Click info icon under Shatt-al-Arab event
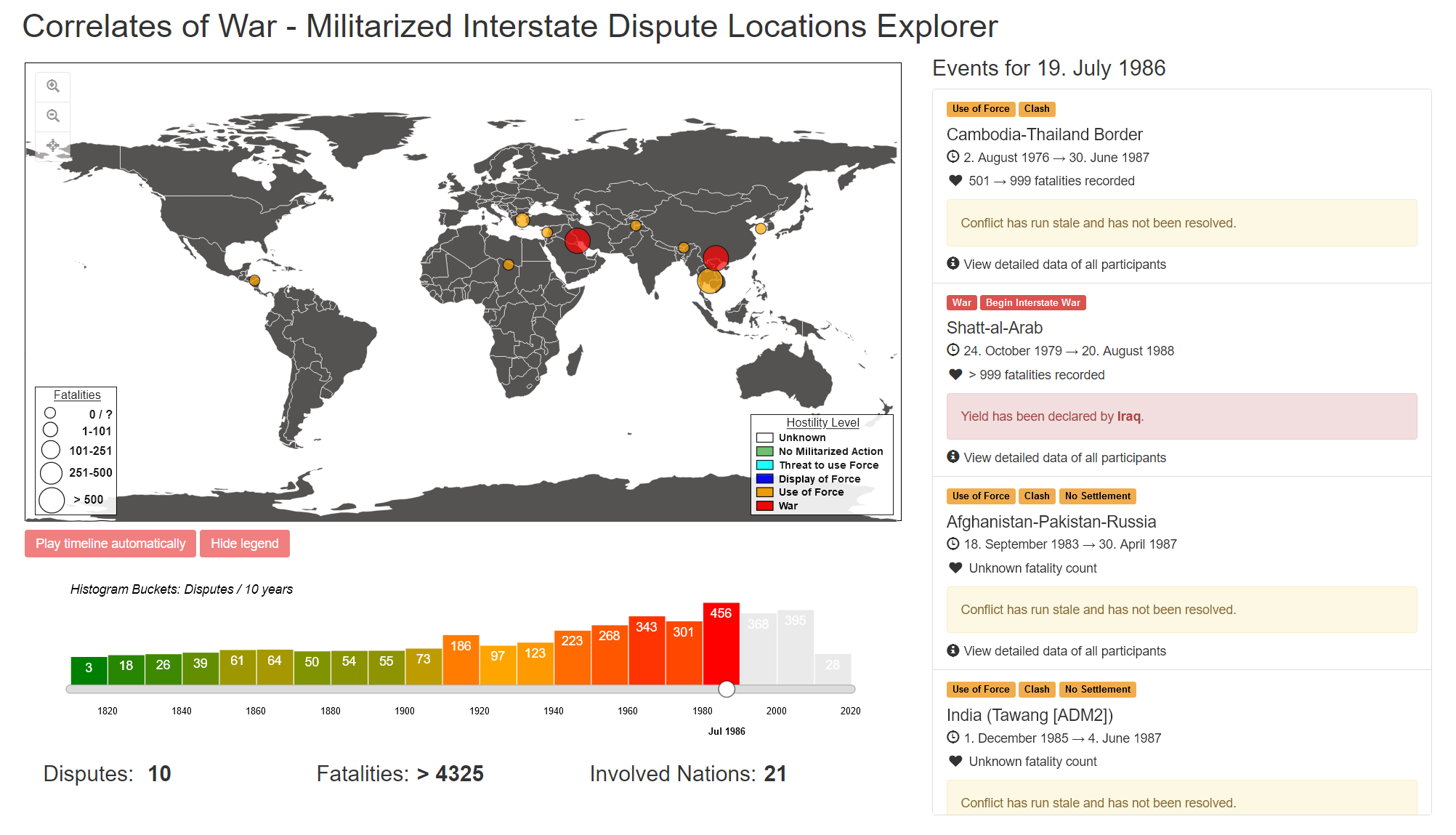 click(x=953, y=457)
